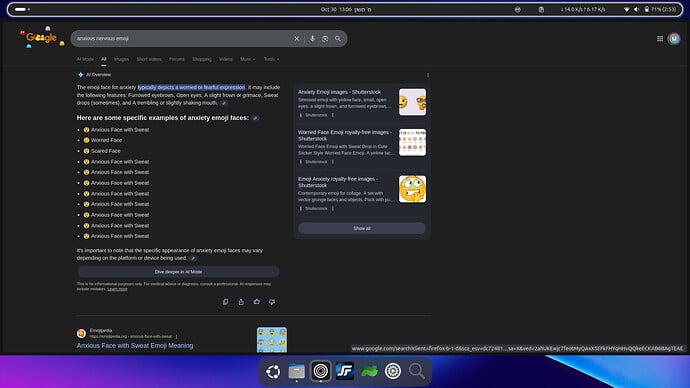
Task: Open the Activities pill in top bar
Action: 22,9
